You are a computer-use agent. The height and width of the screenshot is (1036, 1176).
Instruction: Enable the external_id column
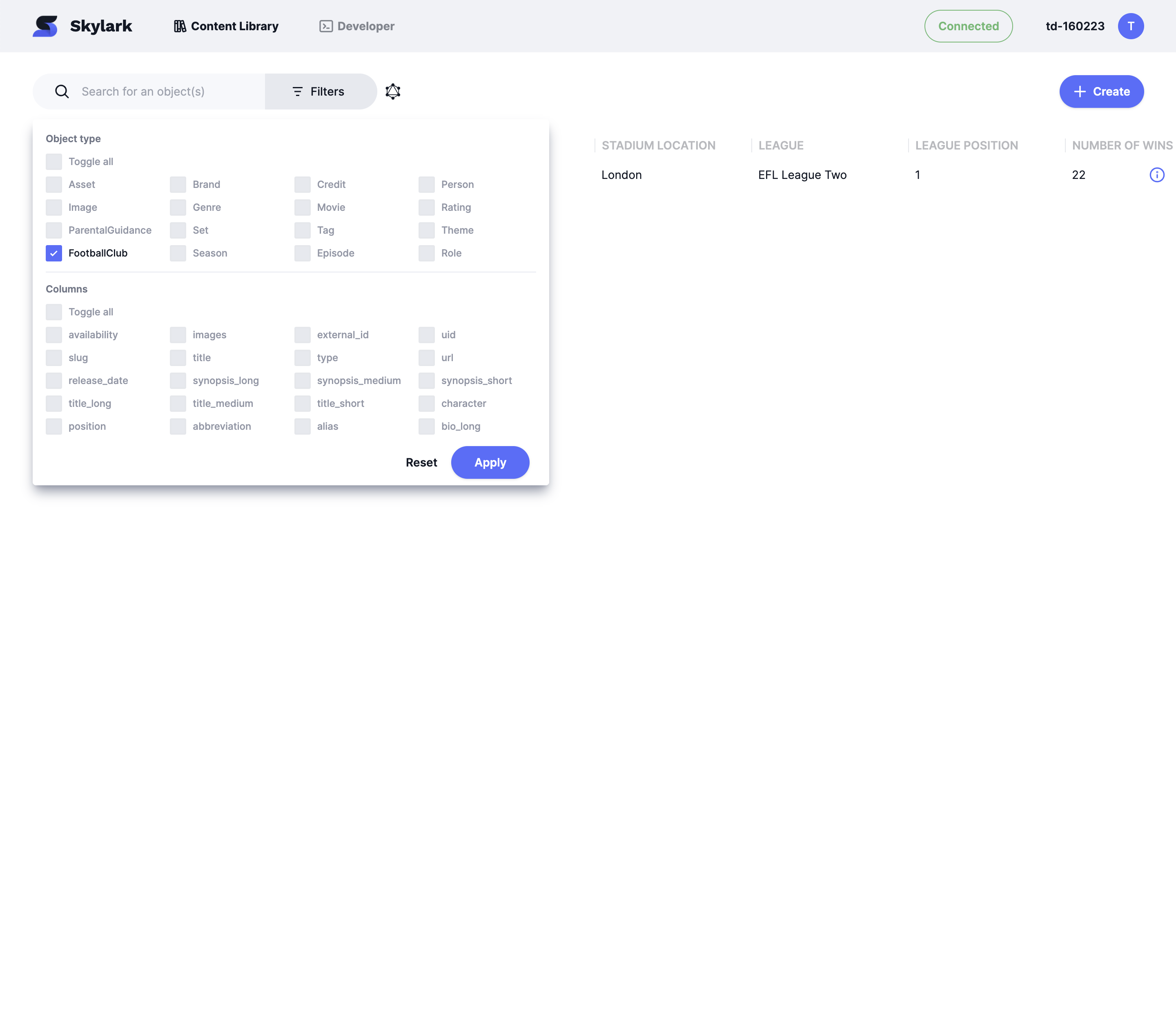pos(302,335)
